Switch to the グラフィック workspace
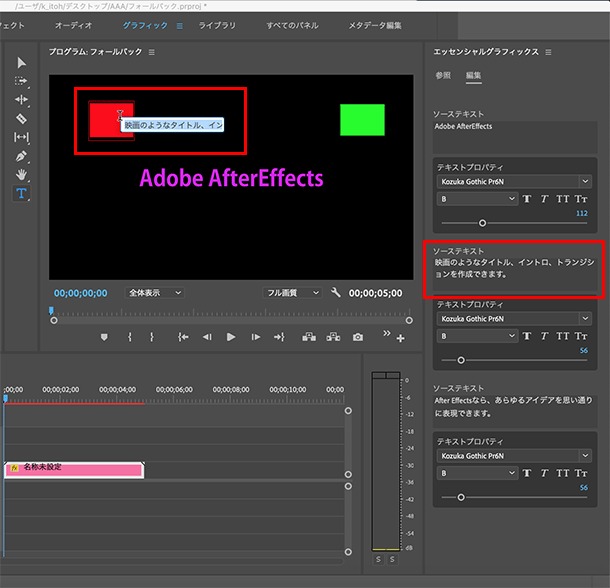The height and width of the screenshot is (588, 610). 145,26
